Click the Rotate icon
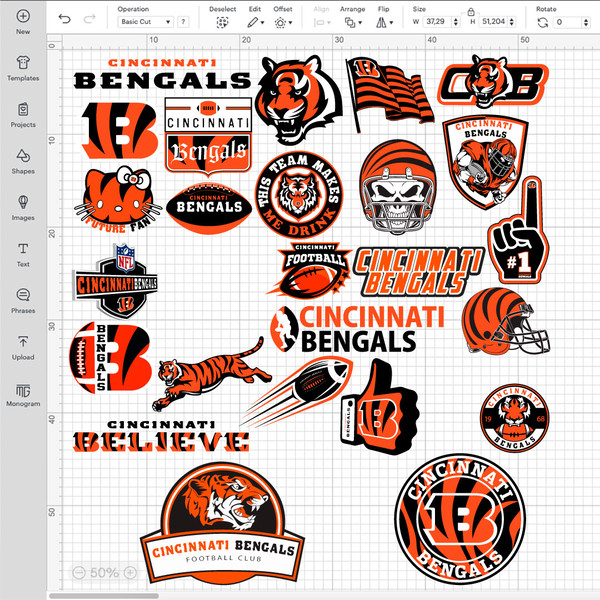Screen dimensions: 600x600 (x=543, y=23)
